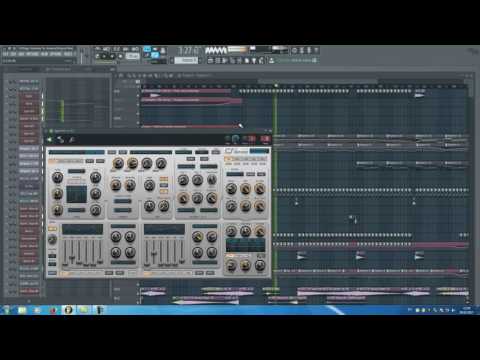Open plugin options arrow in Sylenth1 wrapper
Viewport: 480px width, 360px height.
pyautogui.click(x=49, y=140)
